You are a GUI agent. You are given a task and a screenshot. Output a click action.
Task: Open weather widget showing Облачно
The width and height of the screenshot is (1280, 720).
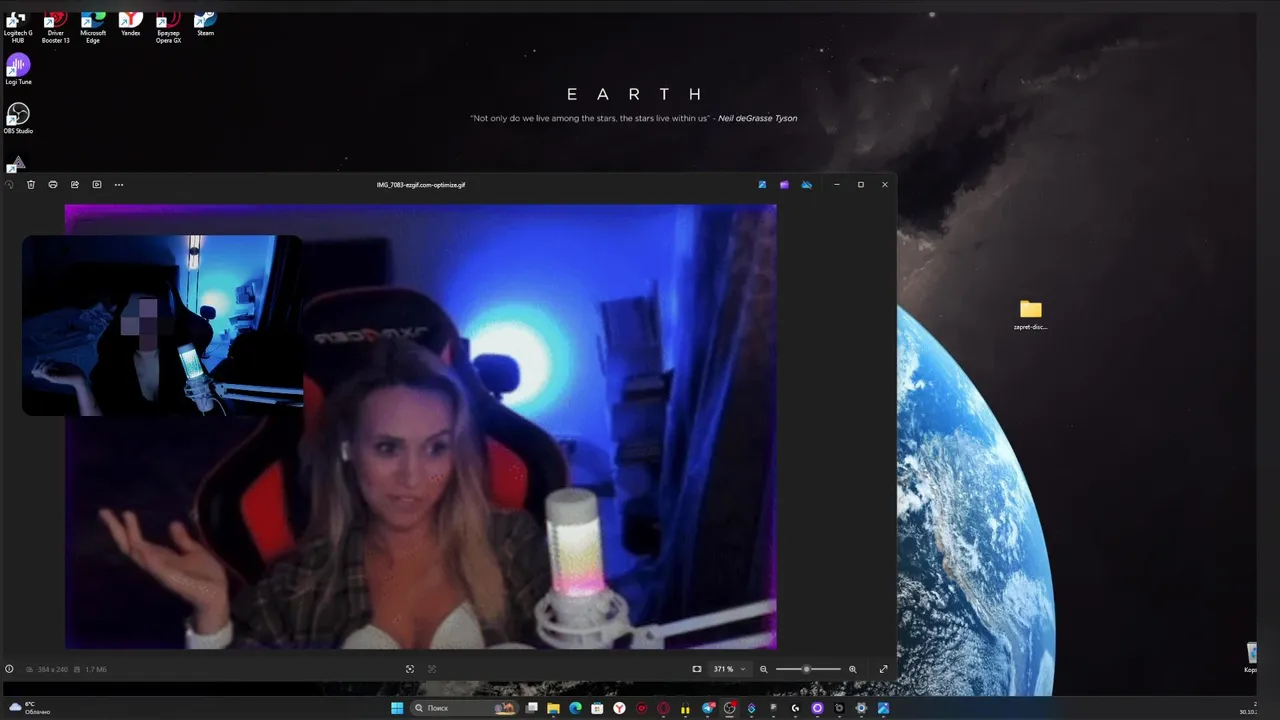tap(29, 708)
